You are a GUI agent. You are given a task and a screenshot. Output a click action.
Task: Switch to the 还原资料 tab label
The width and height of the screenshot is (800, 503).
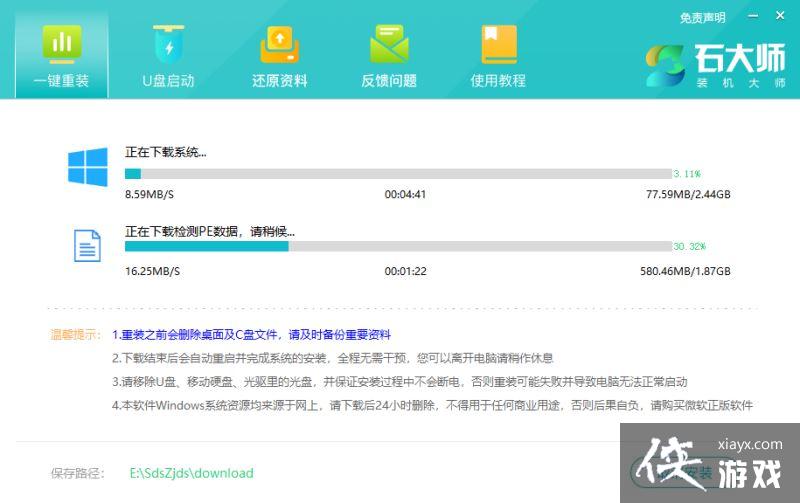[279, 81]
